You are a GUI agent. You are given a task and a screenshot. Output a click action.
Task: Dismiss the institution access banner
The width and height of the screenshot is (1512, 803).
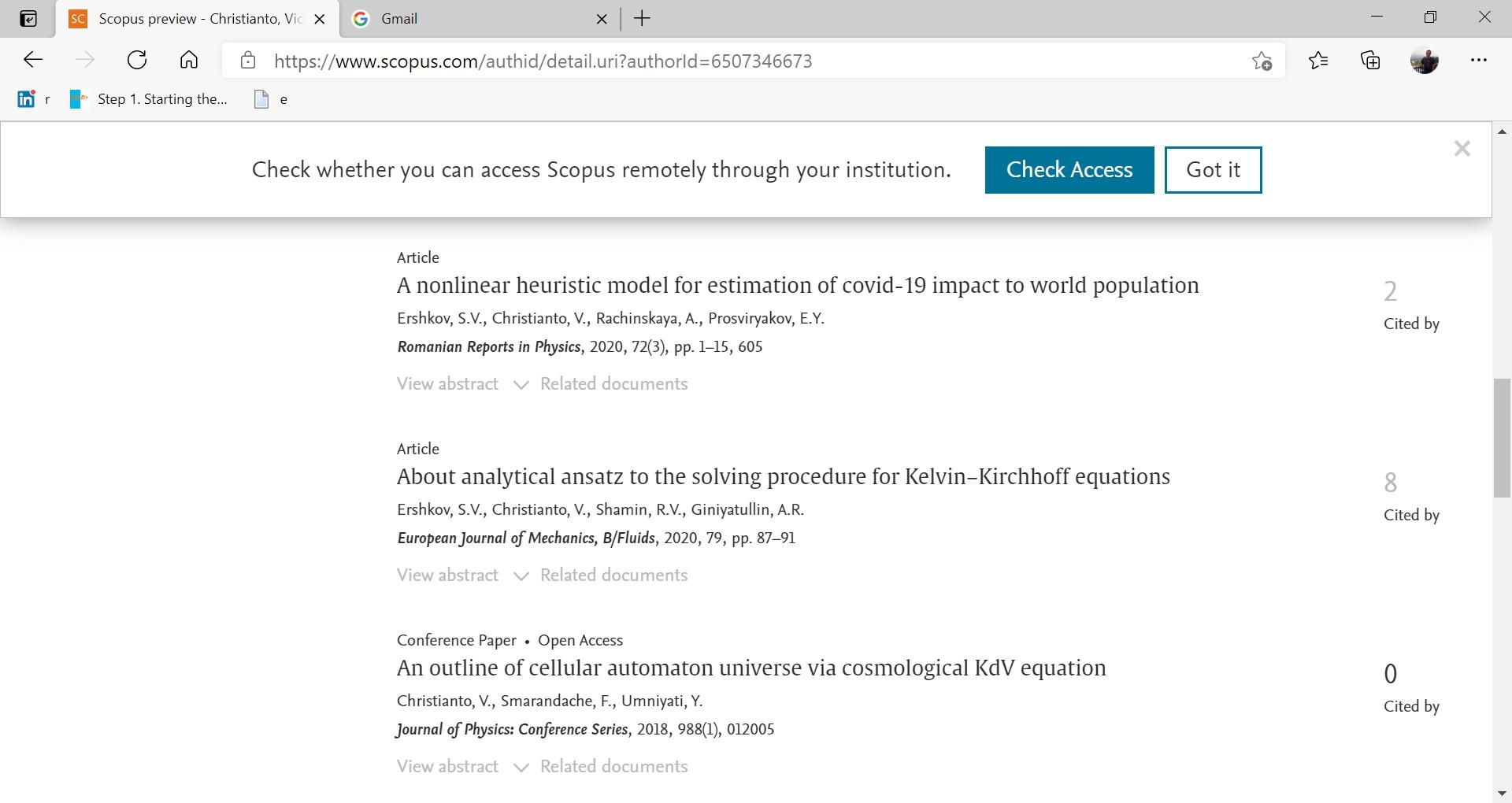coord(1462,149)
